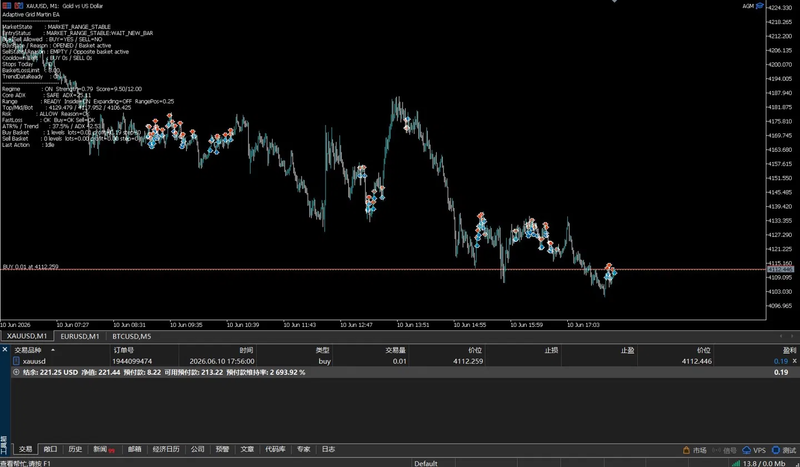Click the balance summary row circle icon
800x467 pixels.
click(16, 372)
